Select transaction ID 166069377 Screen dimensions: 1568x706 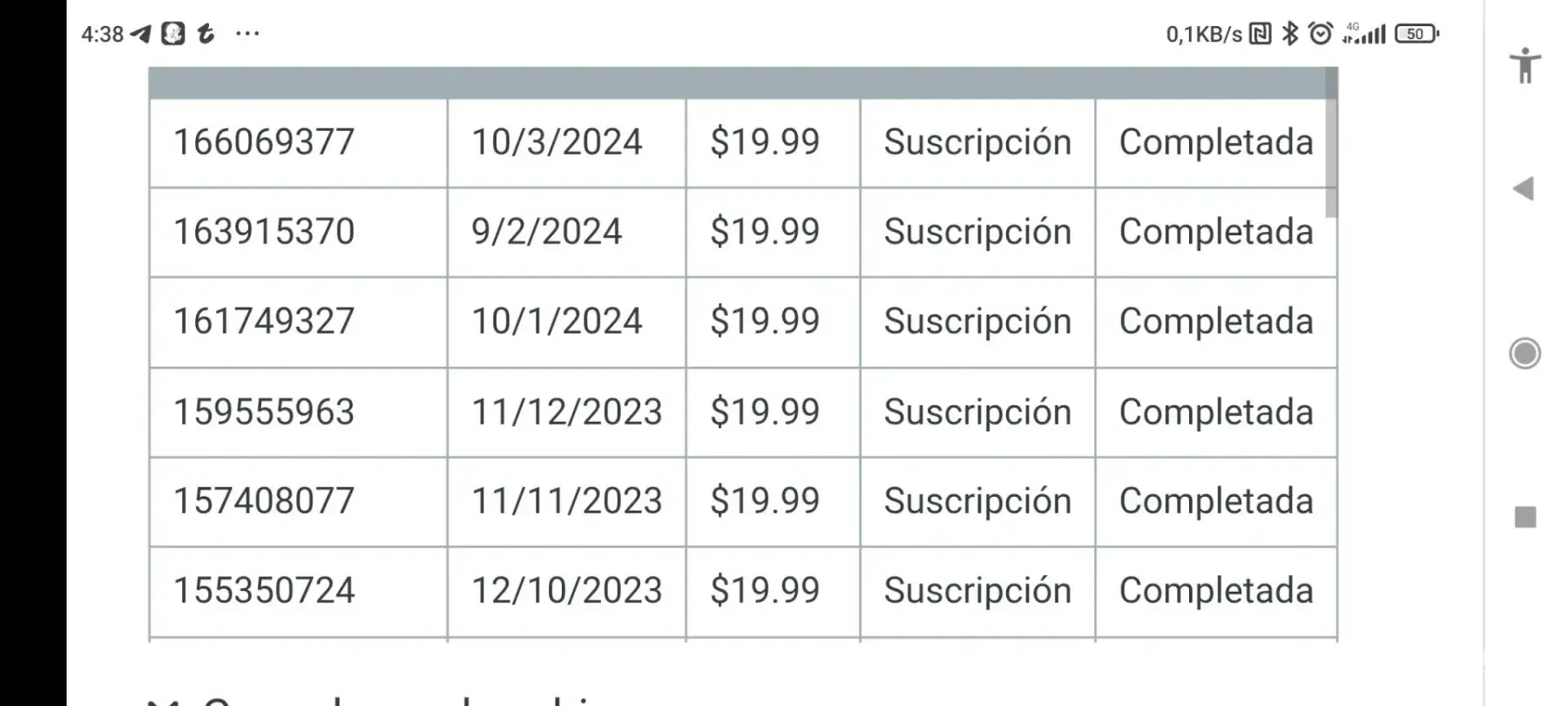pyautogui.click(x=264, y=142)
